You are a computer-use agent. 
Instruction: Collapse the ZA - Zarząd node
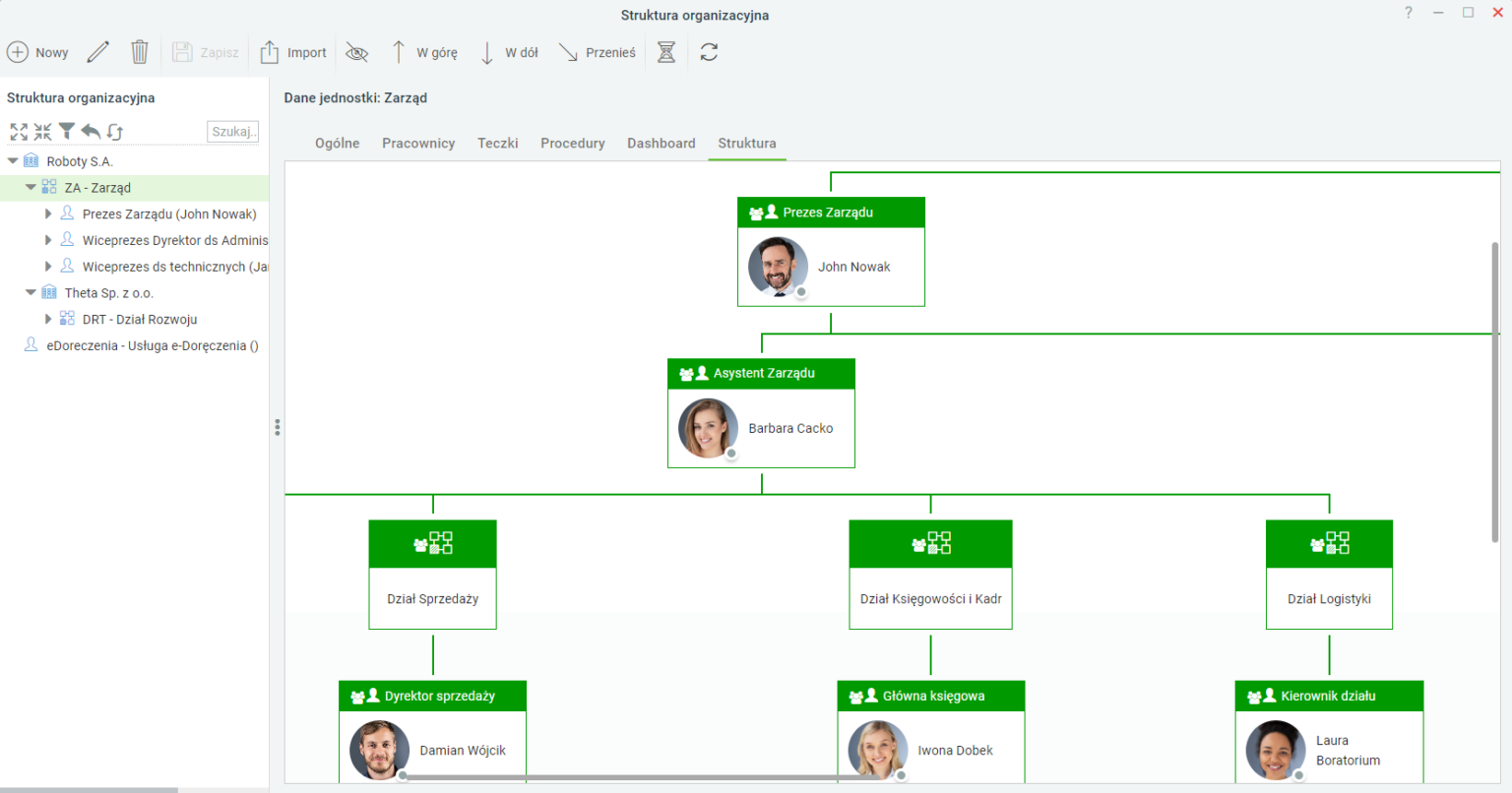[x=31, y=187]
